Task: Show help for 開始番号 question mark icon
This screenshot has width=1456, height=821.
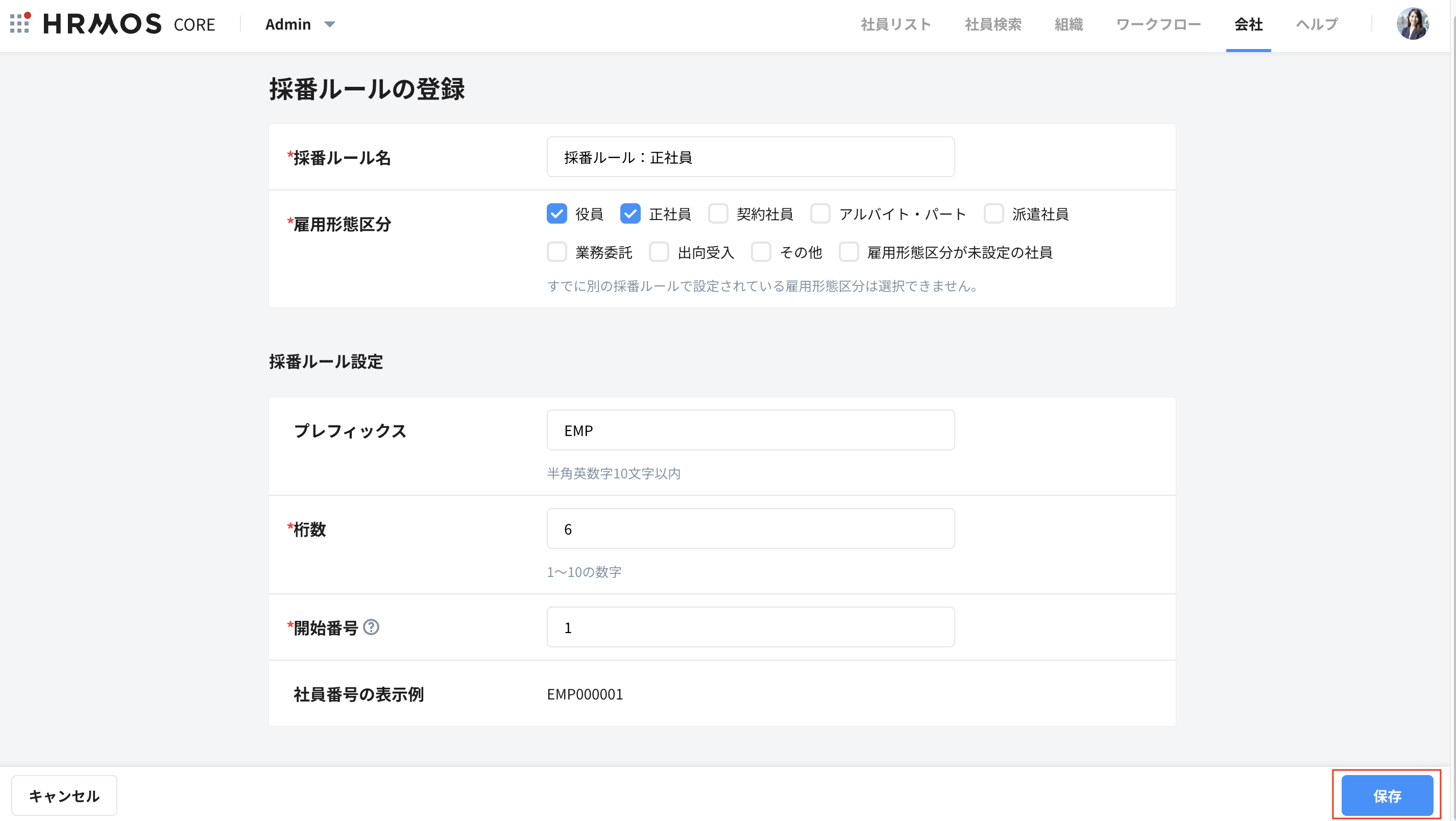Action: click(x=371, y=627)
